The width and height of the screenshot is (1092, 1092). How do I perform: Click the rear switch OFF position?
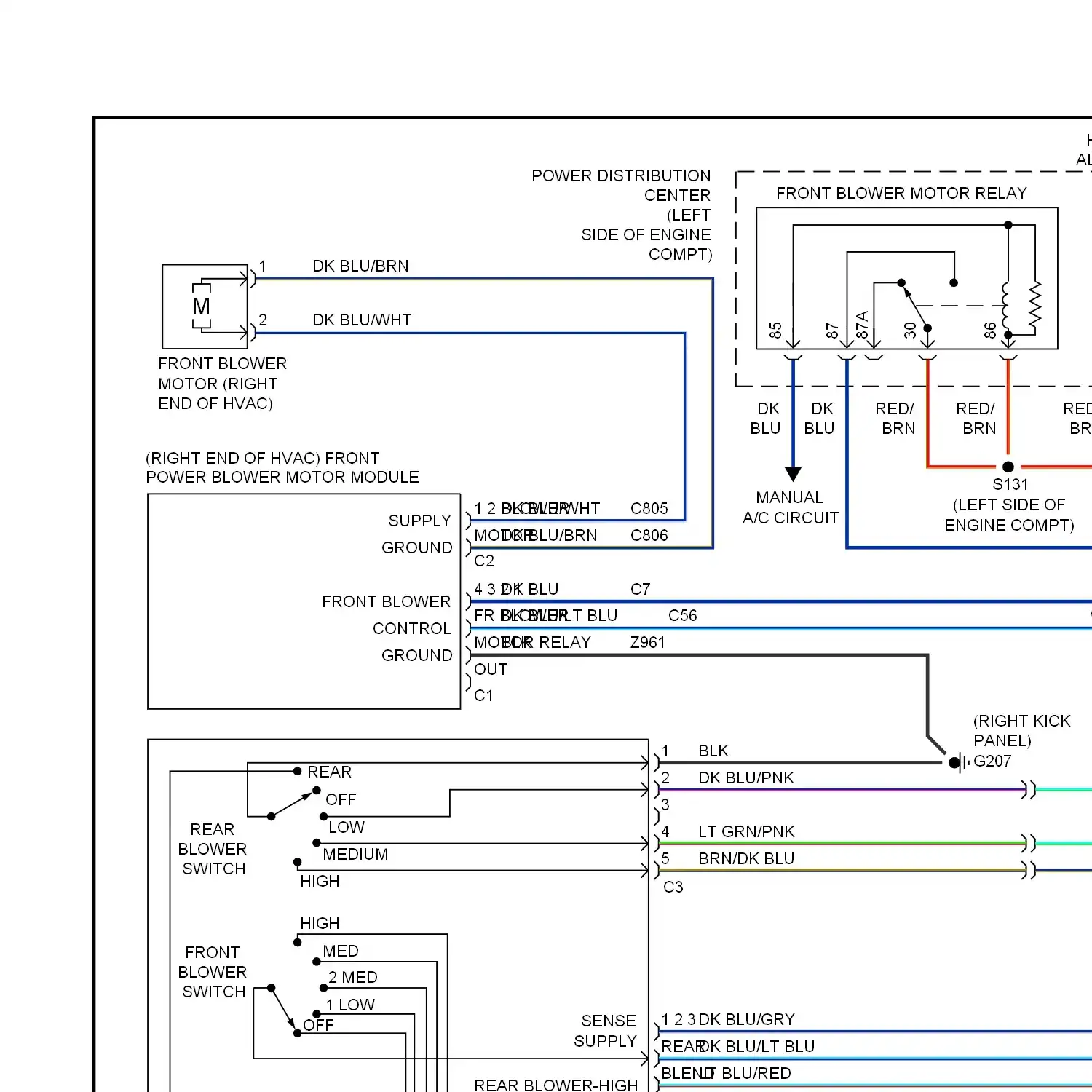click(341, 800)
